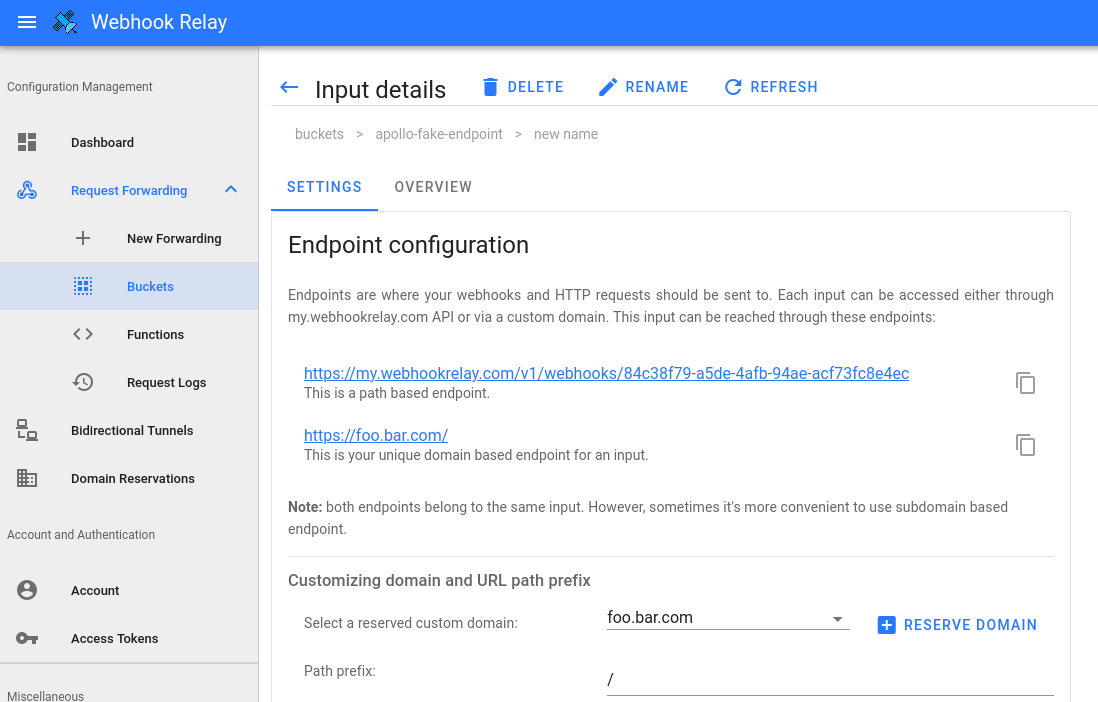Rename the input endpoint
The height and width of the screenshot is (702, 1098).
[x=643, y=87]
